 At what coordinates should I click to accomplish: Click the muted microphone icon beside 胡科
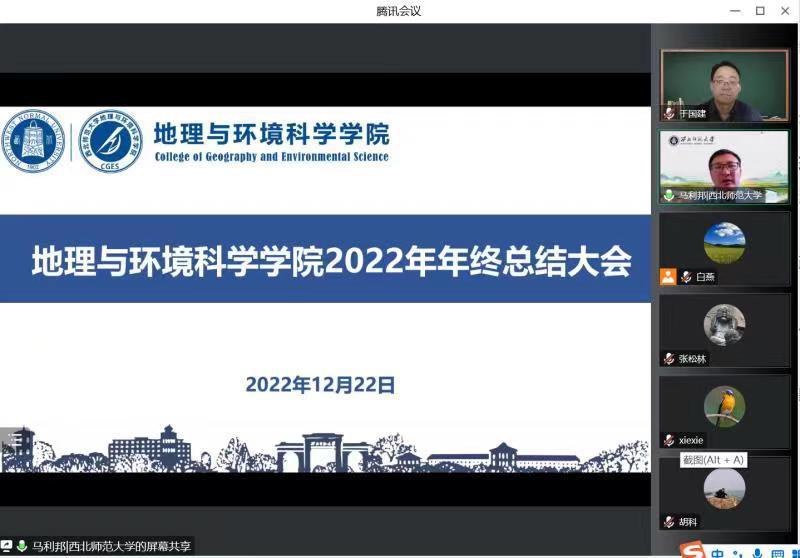[x=669, y=522]
